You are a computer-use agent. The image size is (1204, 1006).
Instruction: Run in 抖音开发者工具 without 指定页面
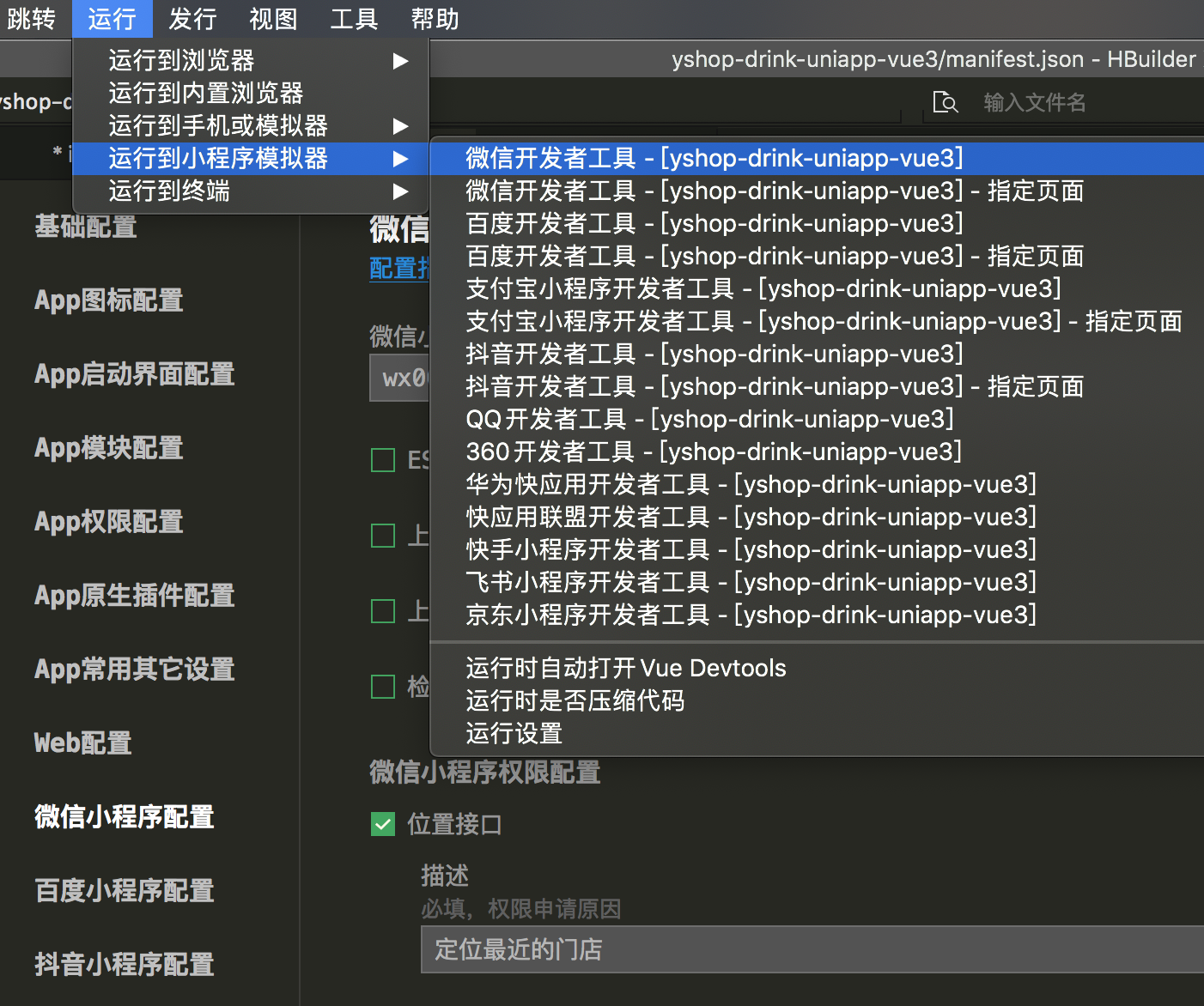click(817, 355)
